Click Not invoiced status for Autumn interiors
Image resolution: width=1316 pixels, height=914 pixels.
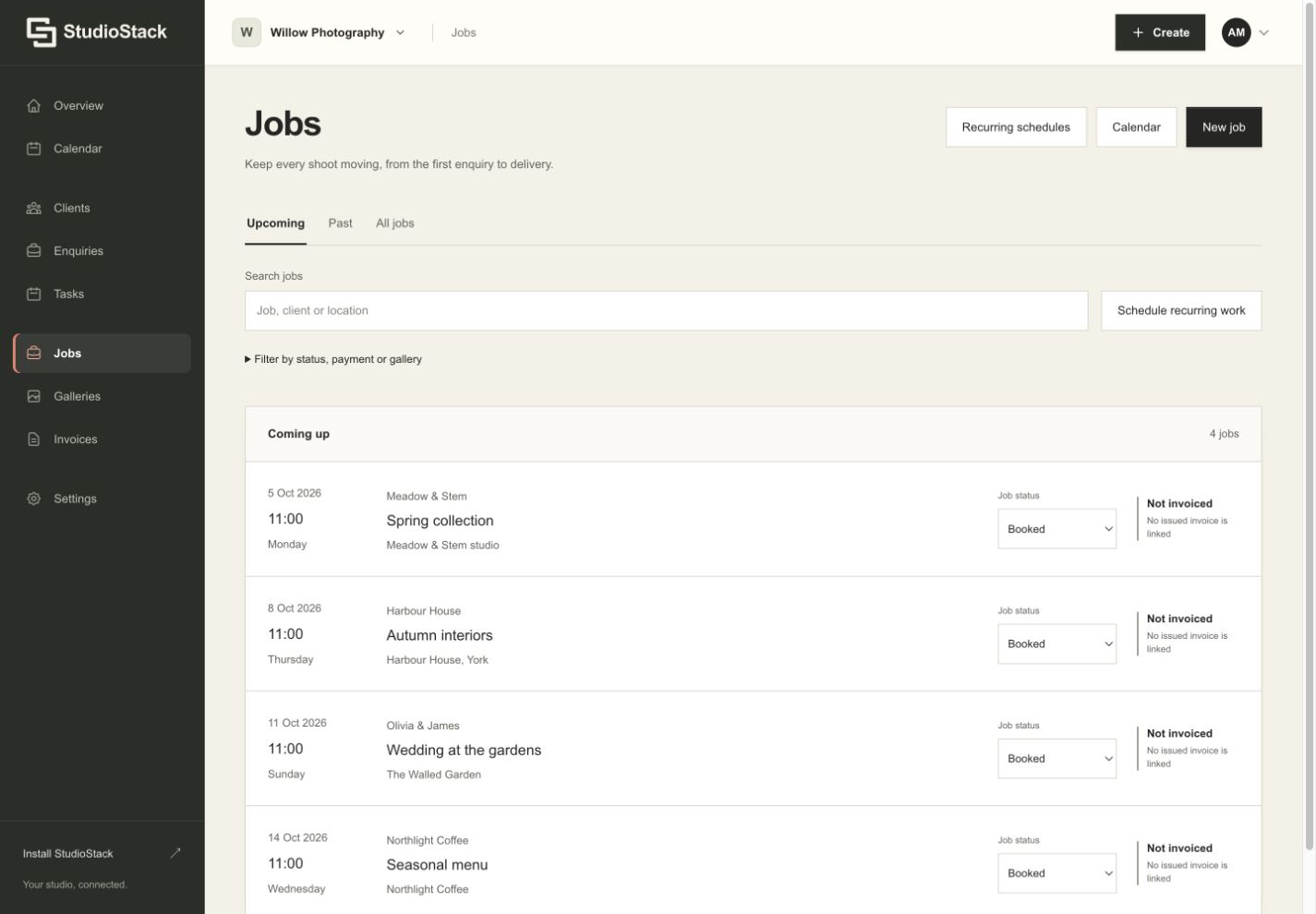point(1179,619)
